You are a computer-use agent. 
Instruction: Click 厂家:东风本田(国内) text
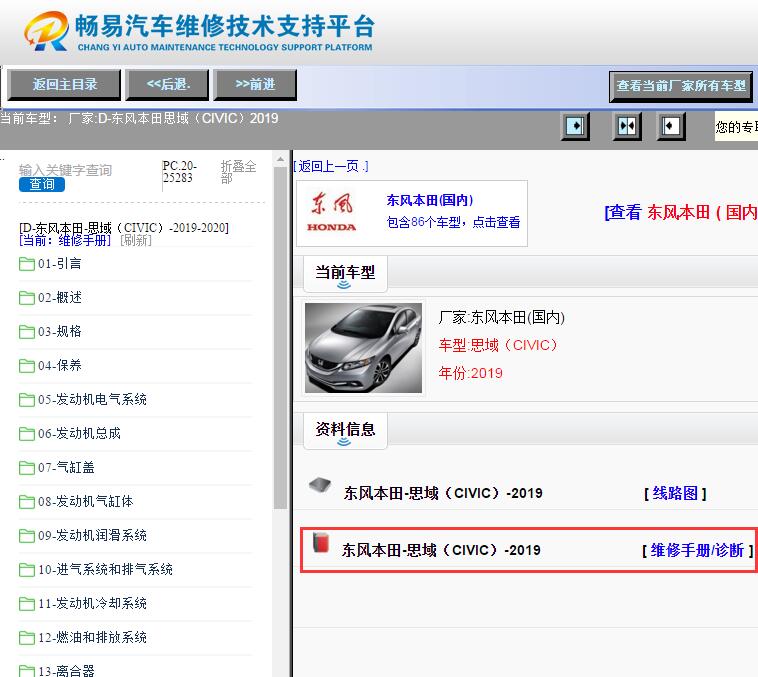[x=501, y=317]
